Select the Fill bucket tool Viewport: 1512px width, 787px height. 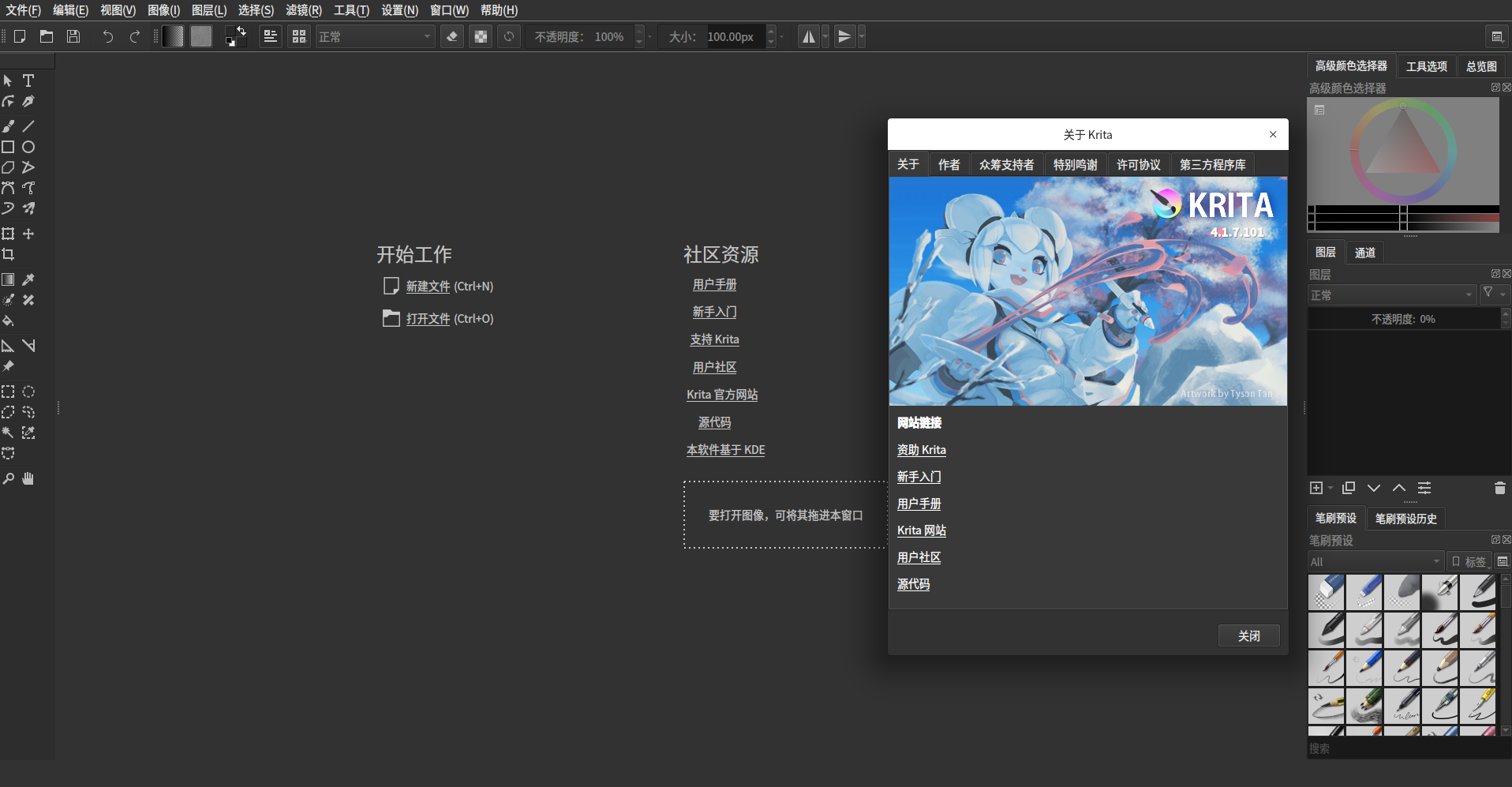point(8,320)
